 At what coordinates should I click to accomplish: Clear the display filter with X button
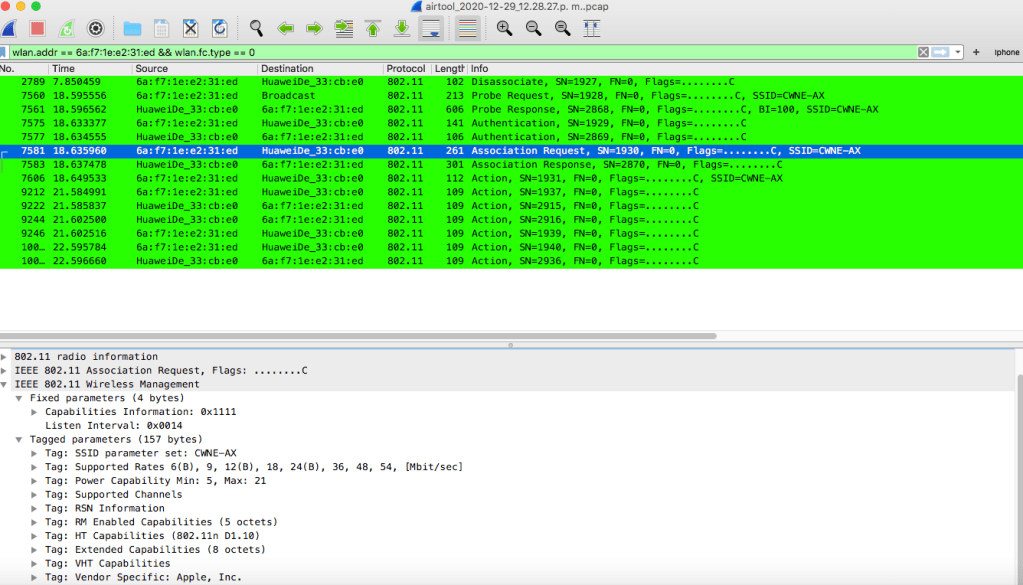tap(923, 52)
